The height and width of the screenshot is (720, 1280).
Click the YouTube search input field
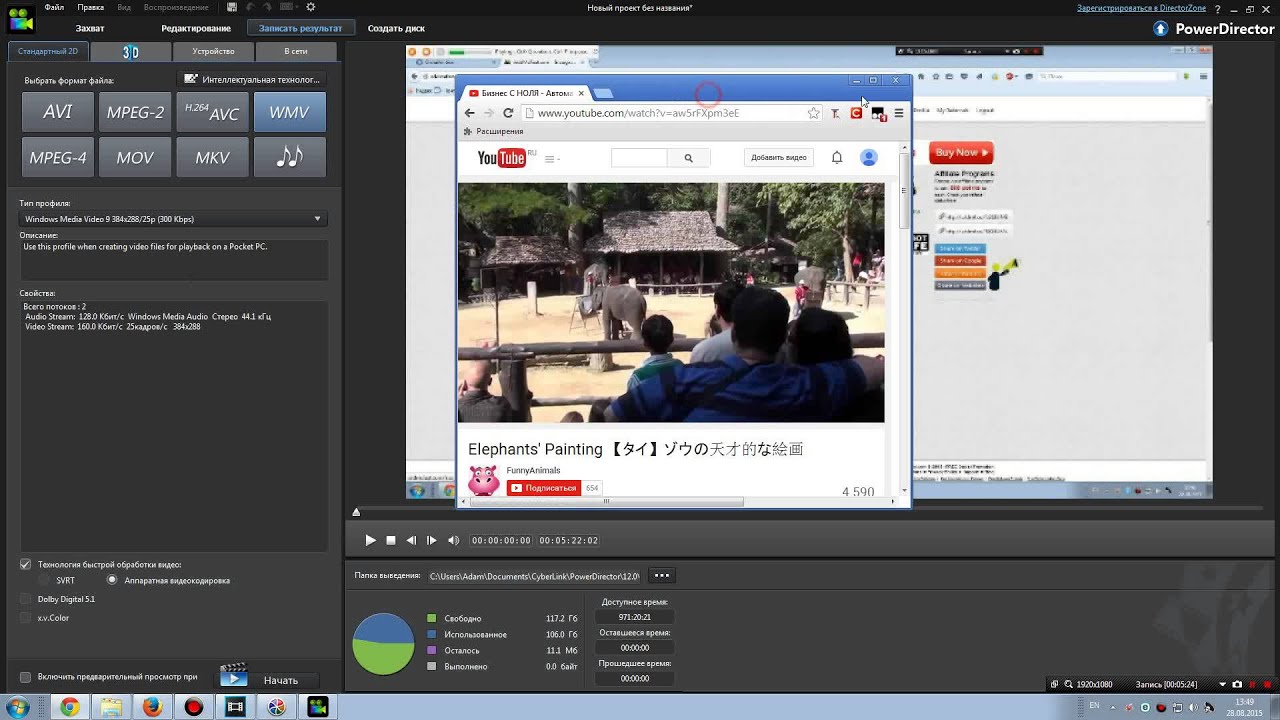coord(639,157)
